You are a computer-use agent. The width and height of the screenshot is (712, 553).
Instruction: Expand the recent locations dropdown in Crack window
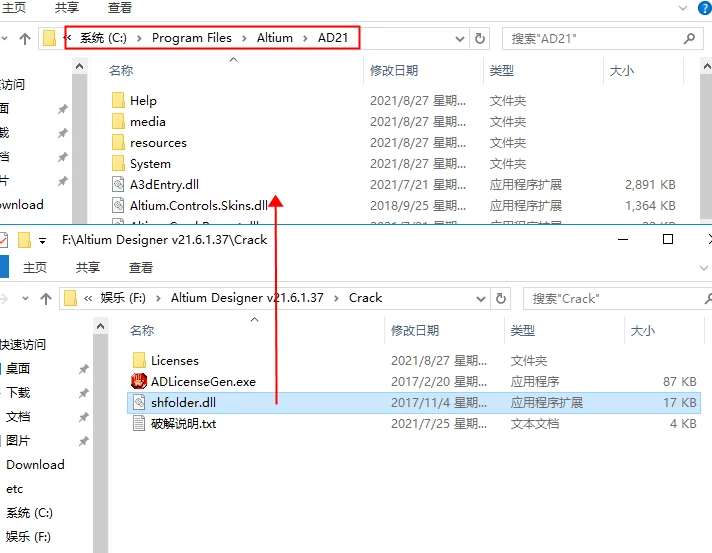25,298
